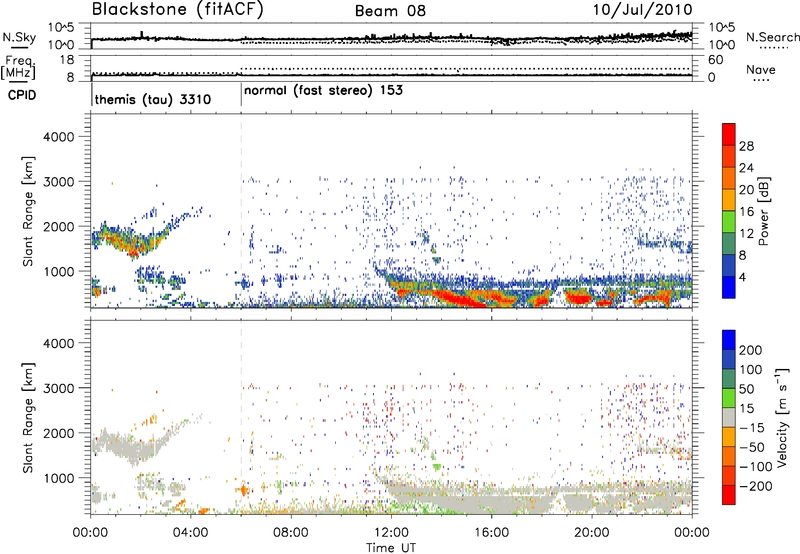
Task: Click the "Slant Range [km]" label of velocity panel
Action: click(x=28, y=417)
